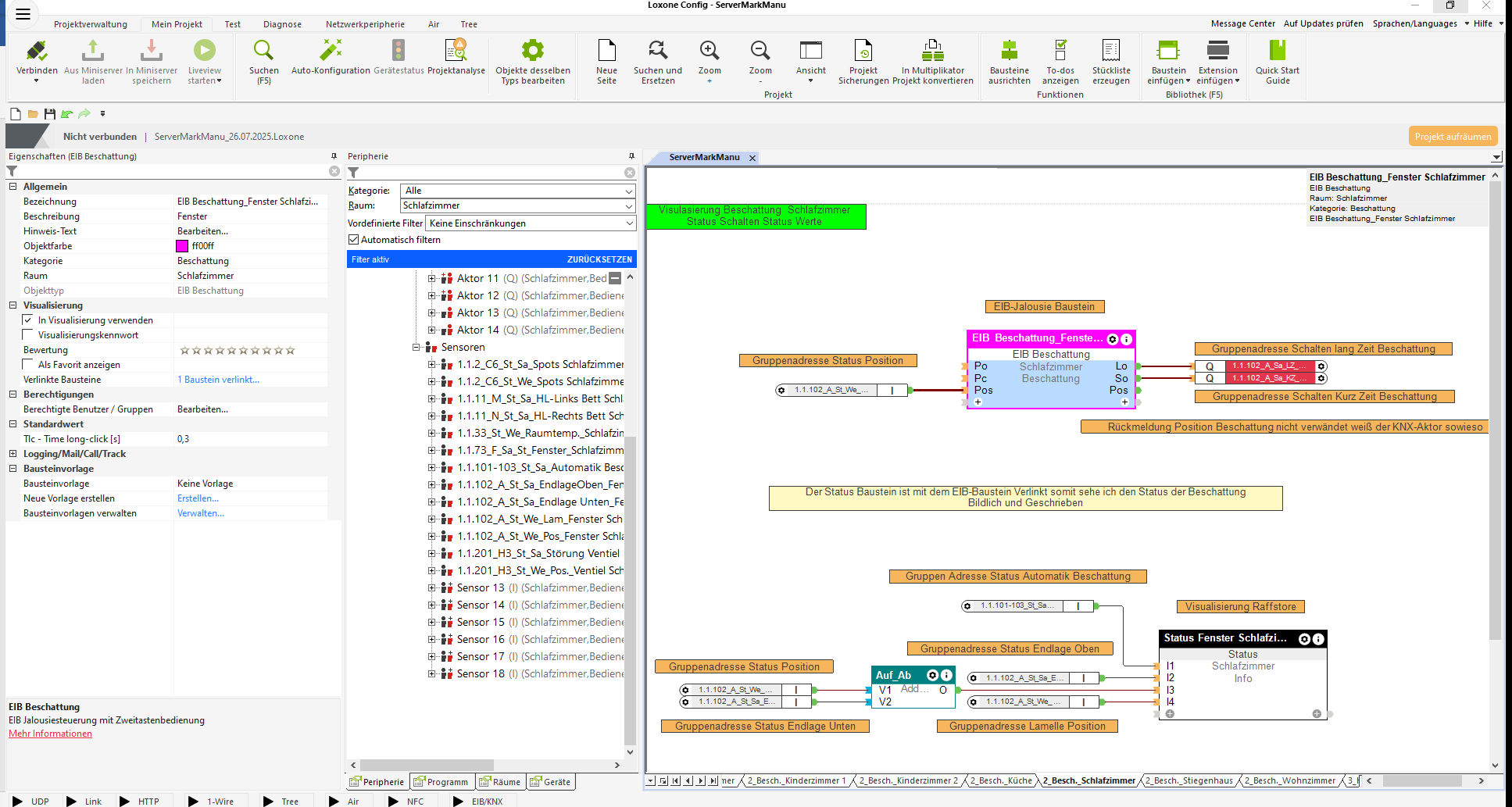1512x807 pixels.
Task: Click the magenta Objektfarbe color swatch
Action: pyautogui.click(x=182, y=246)
